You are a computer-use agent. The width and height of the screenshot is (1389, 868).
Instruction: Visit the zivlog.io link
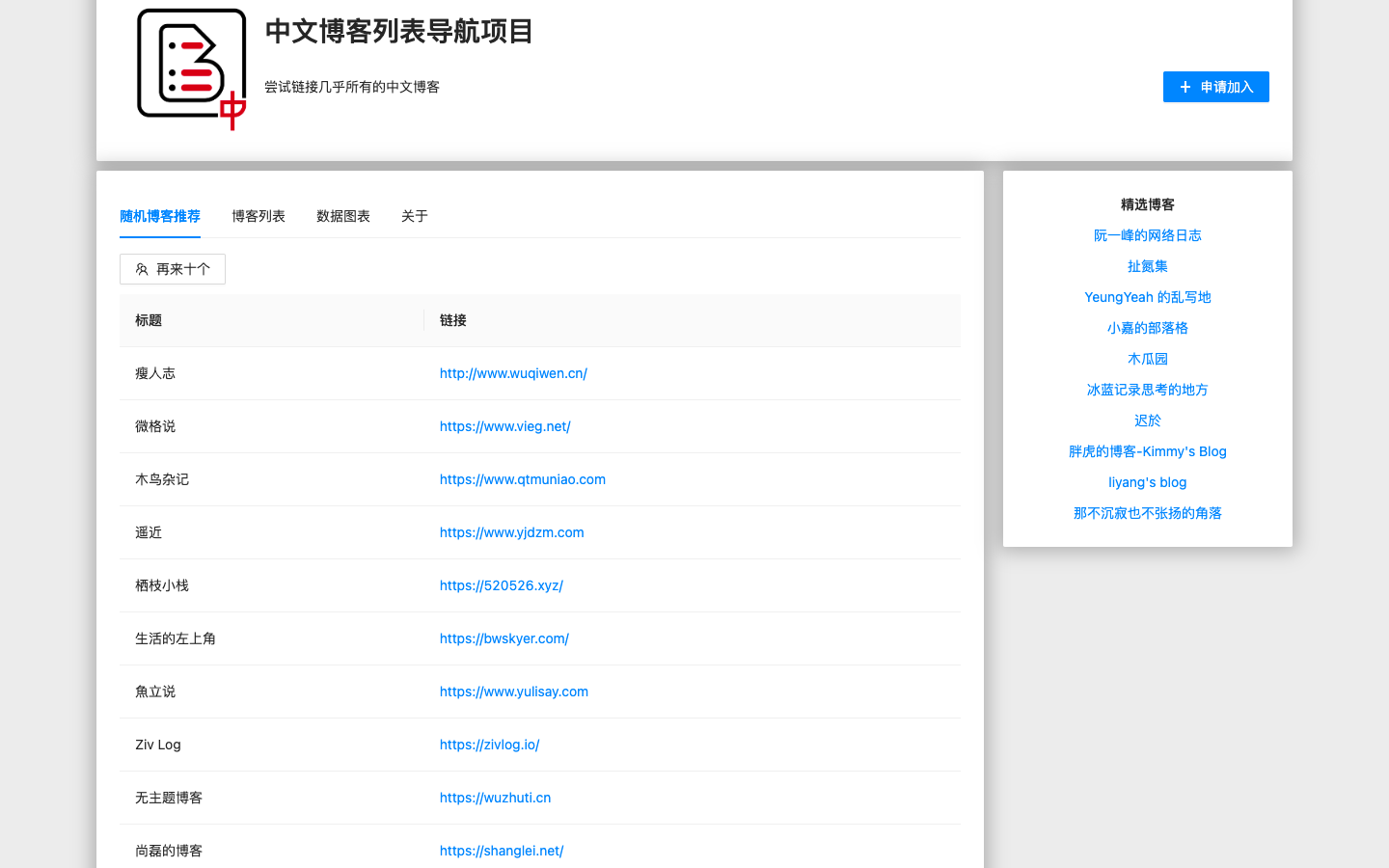pyautogui.click(x=489, y=745)
